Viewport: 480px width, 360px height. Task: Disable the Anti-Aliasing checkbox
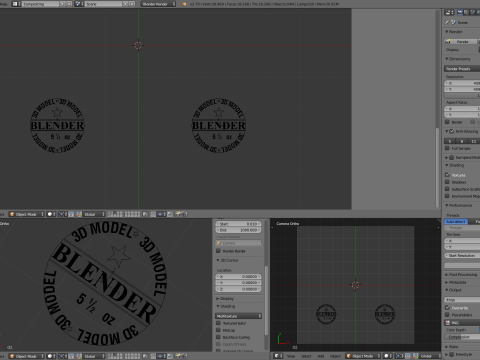click(x=451, y=131)
